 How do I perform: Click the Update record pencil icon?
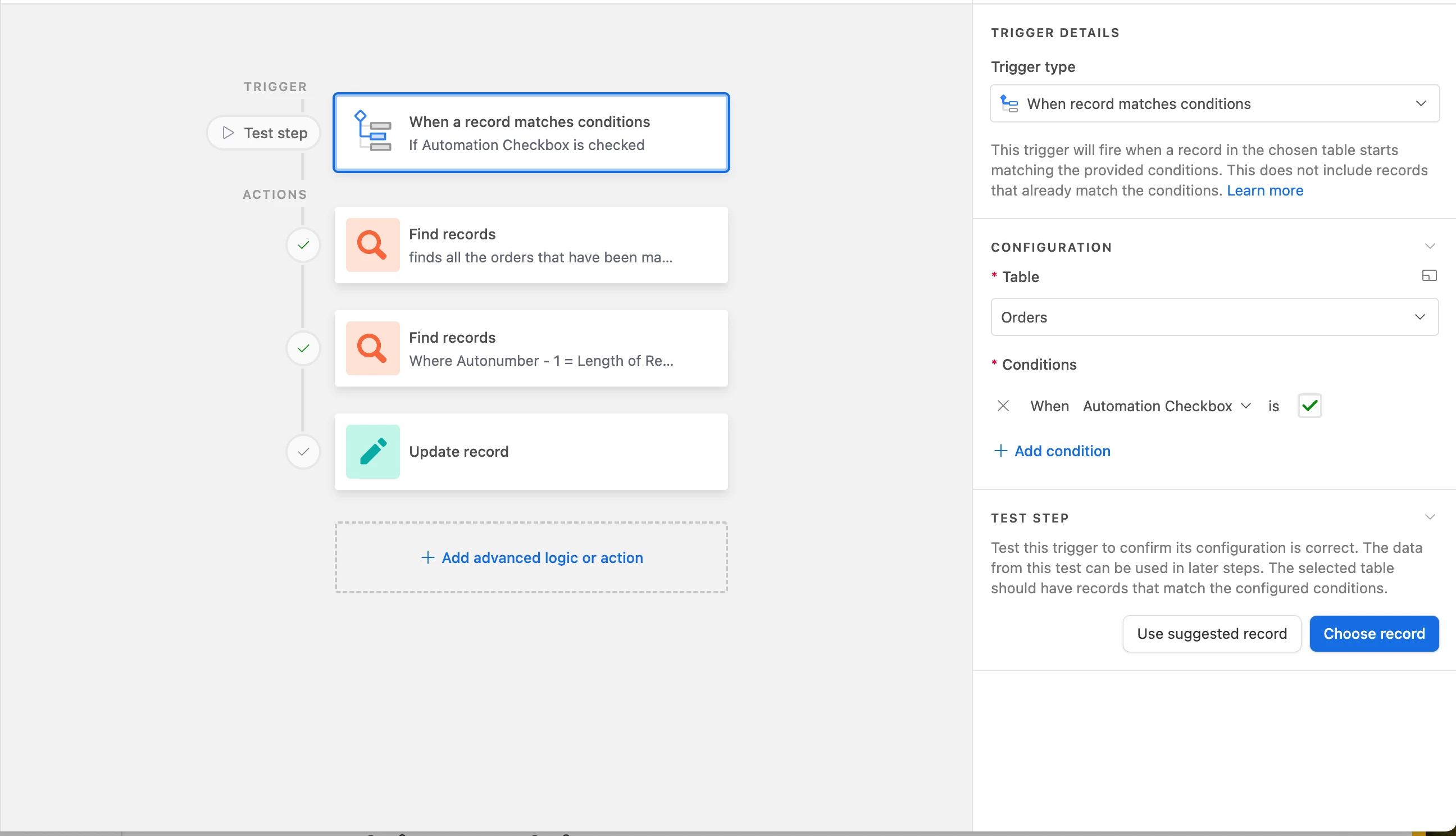click(x=372, y=451)
